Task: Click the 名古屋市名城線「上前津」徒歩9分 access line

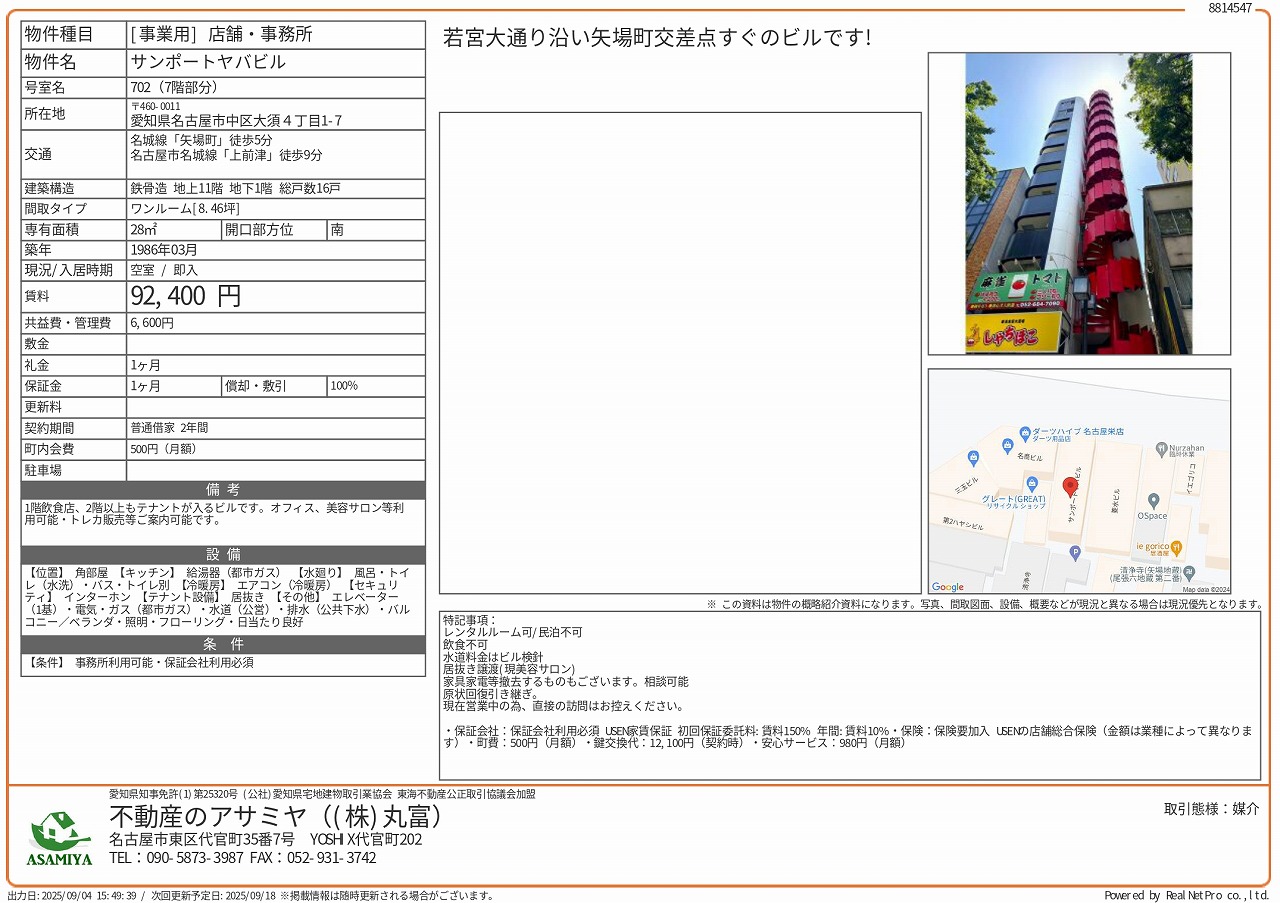Action: coord(227,155)
